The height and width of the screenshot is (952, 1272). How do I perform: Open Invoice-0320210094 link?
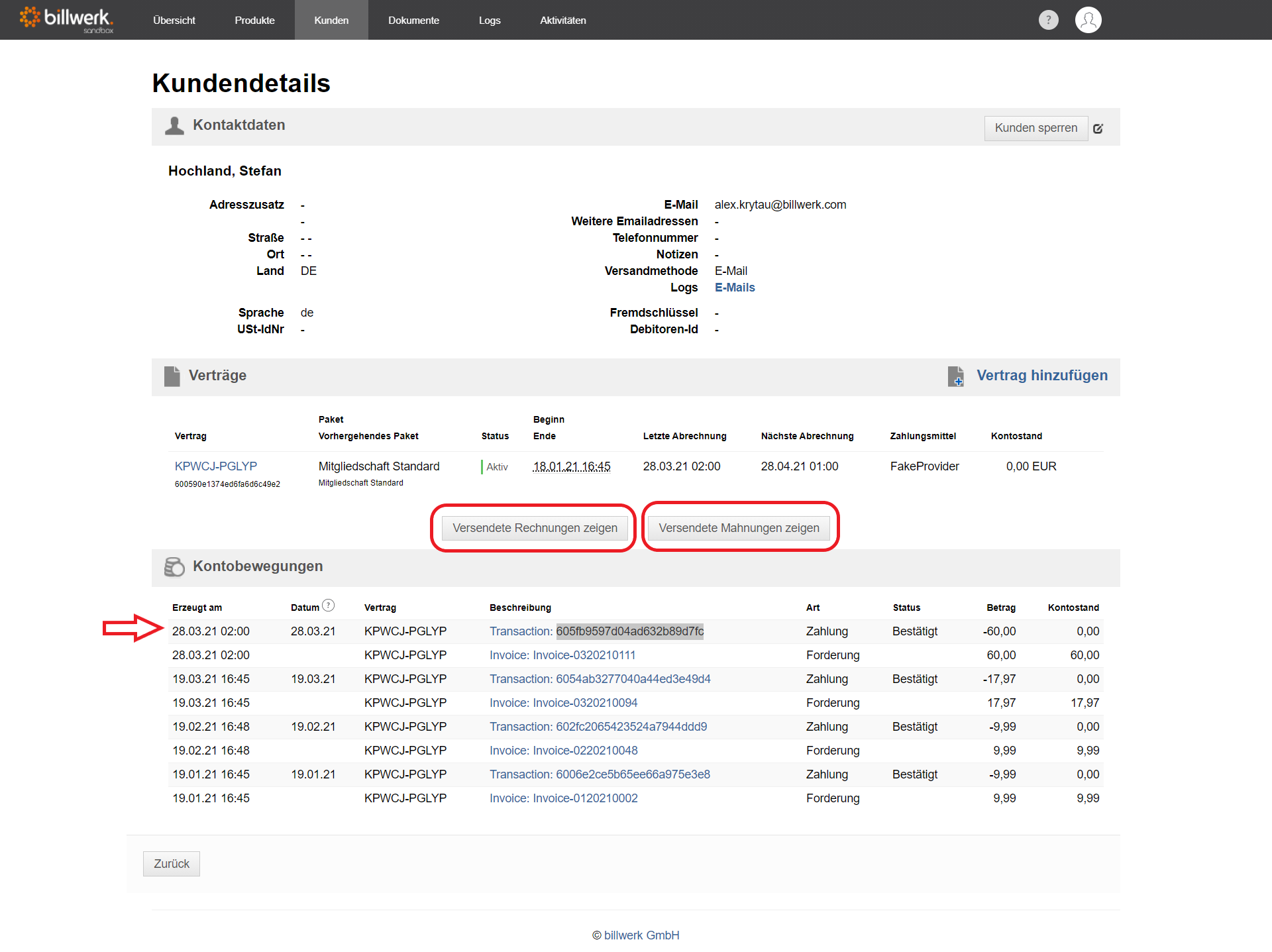tap(563, 703)
